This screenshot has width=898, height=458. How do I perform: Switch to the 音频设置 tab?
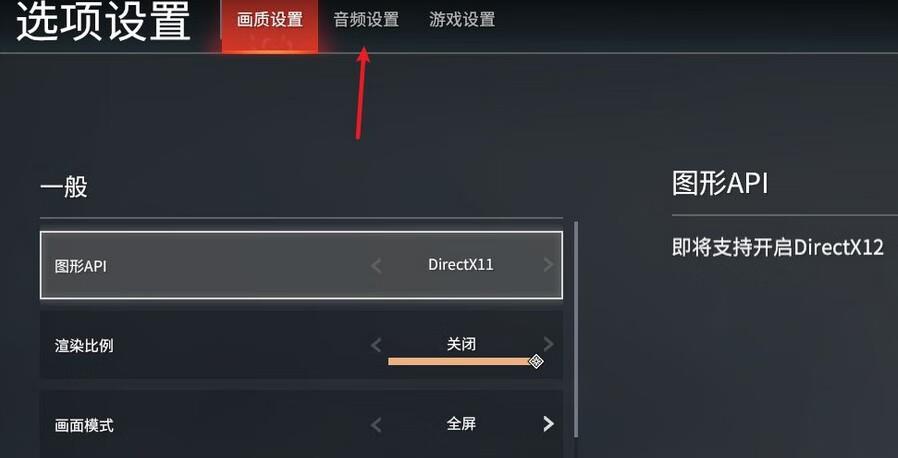(x=366, y=20)
